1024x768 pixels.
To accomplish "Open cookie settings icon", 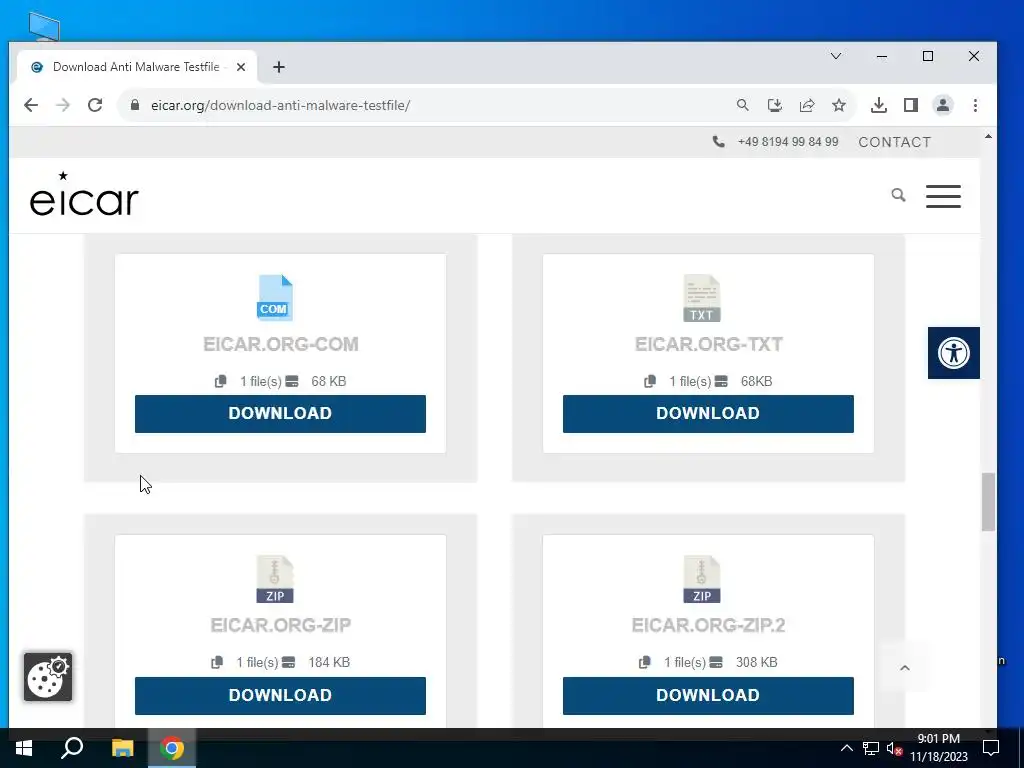I will click(x=48, y=677).
